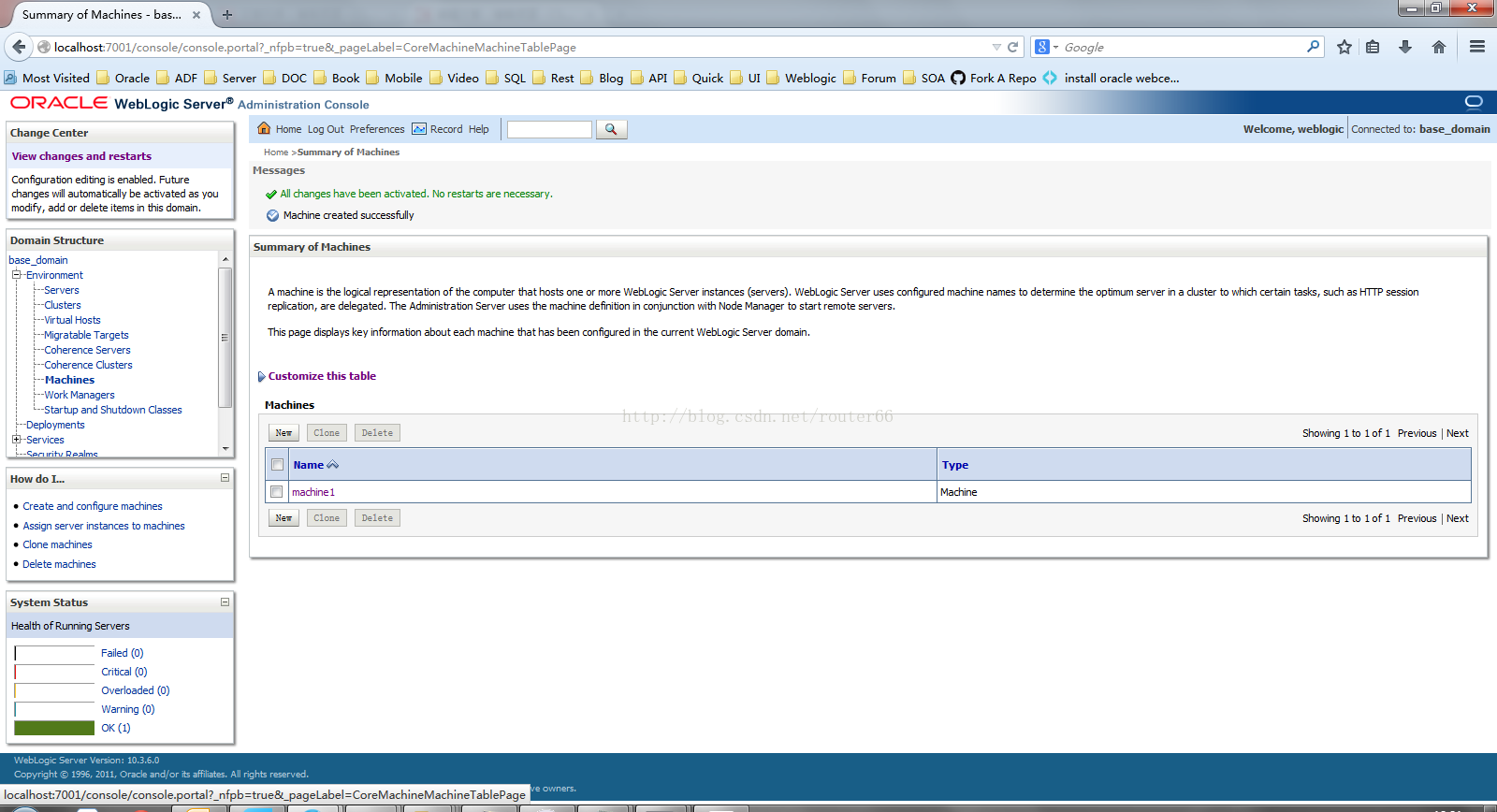Screen dimensions: 1497x812
Task: Open a new browser tab
Action: pyautogui.click(x=227, y=14)
